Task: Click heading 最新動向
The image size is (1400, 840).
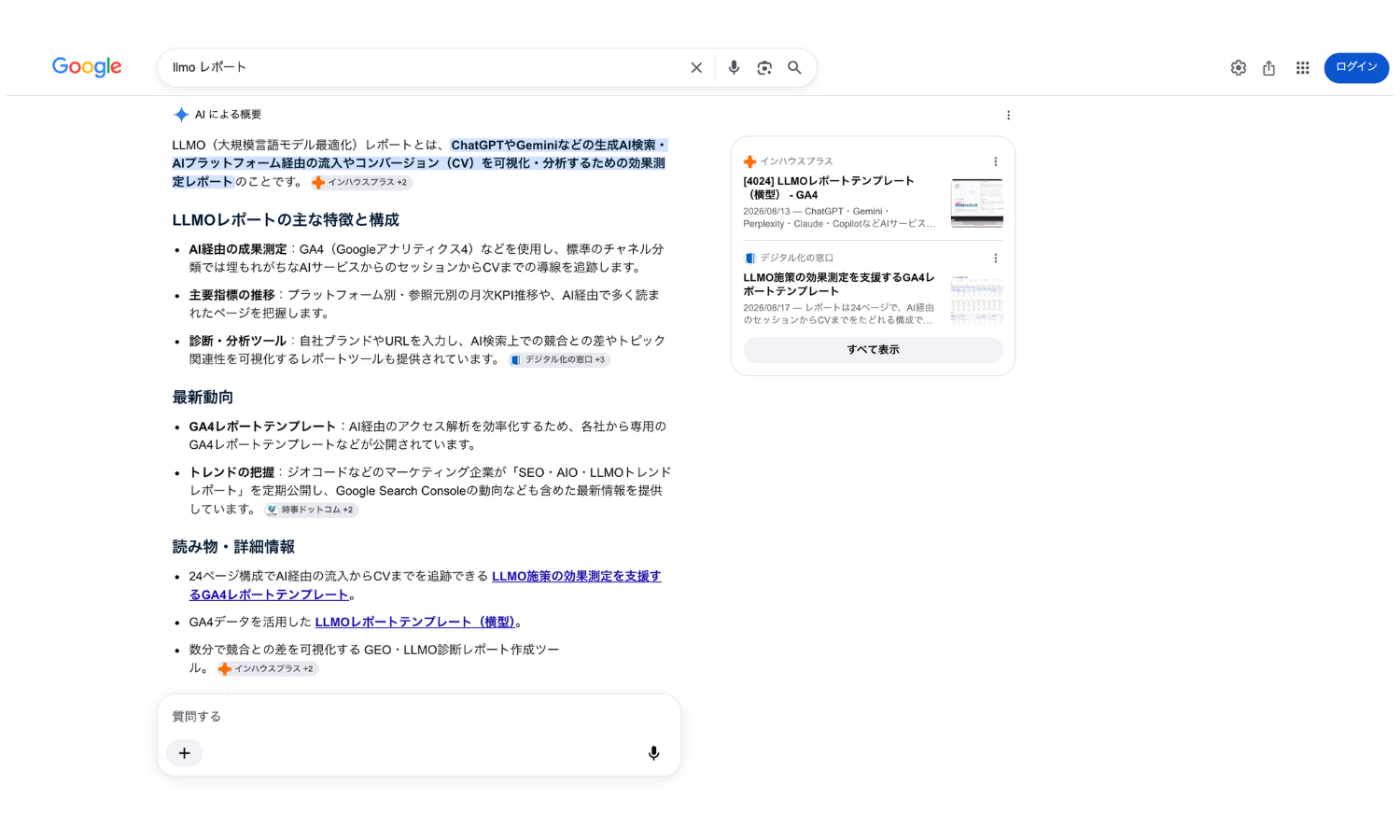Action: tap(203, 398)
